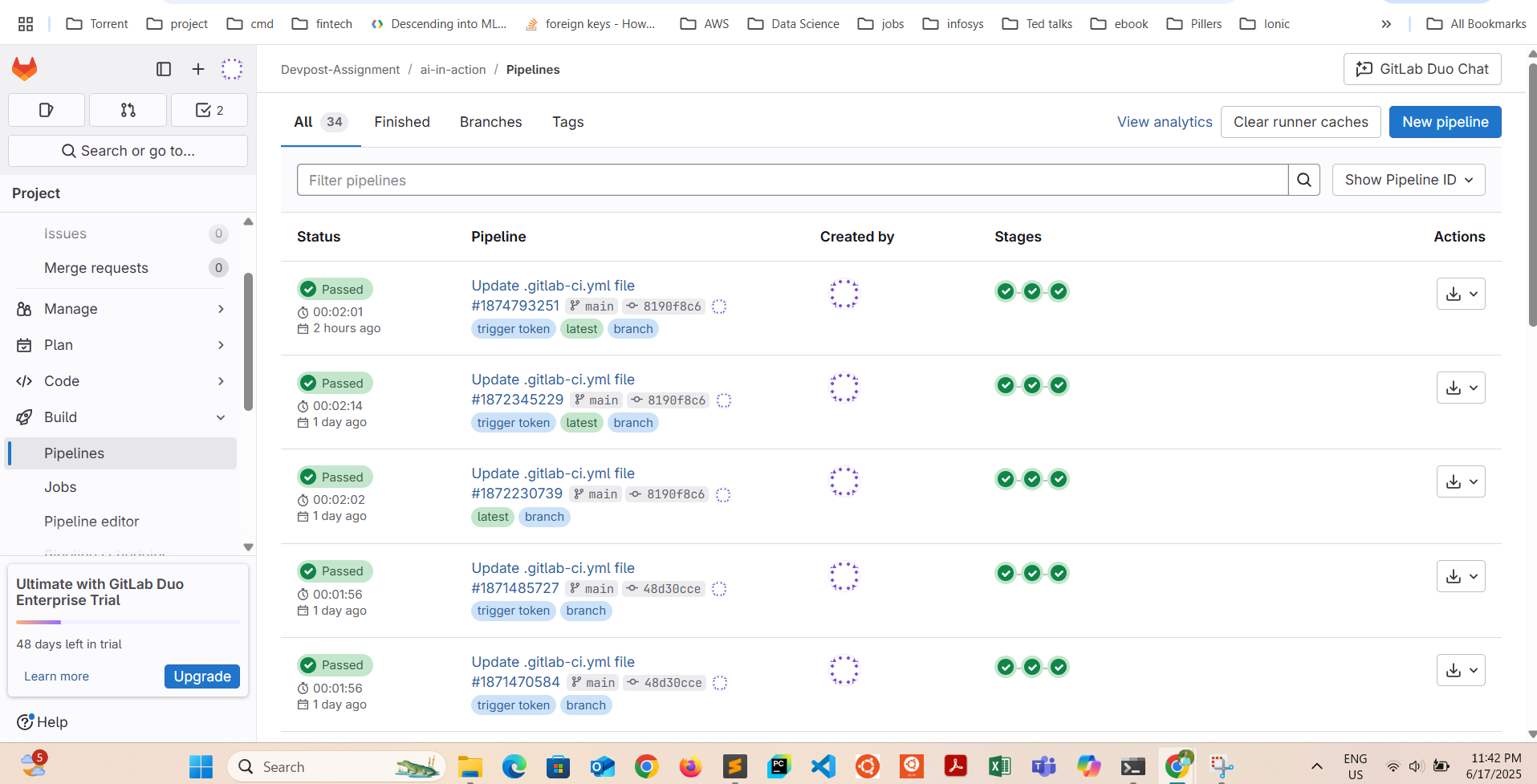The image size is (1537, 784).
Task: Click the Search or go to field
Action: pyautogui.click(x=128, y=151)
